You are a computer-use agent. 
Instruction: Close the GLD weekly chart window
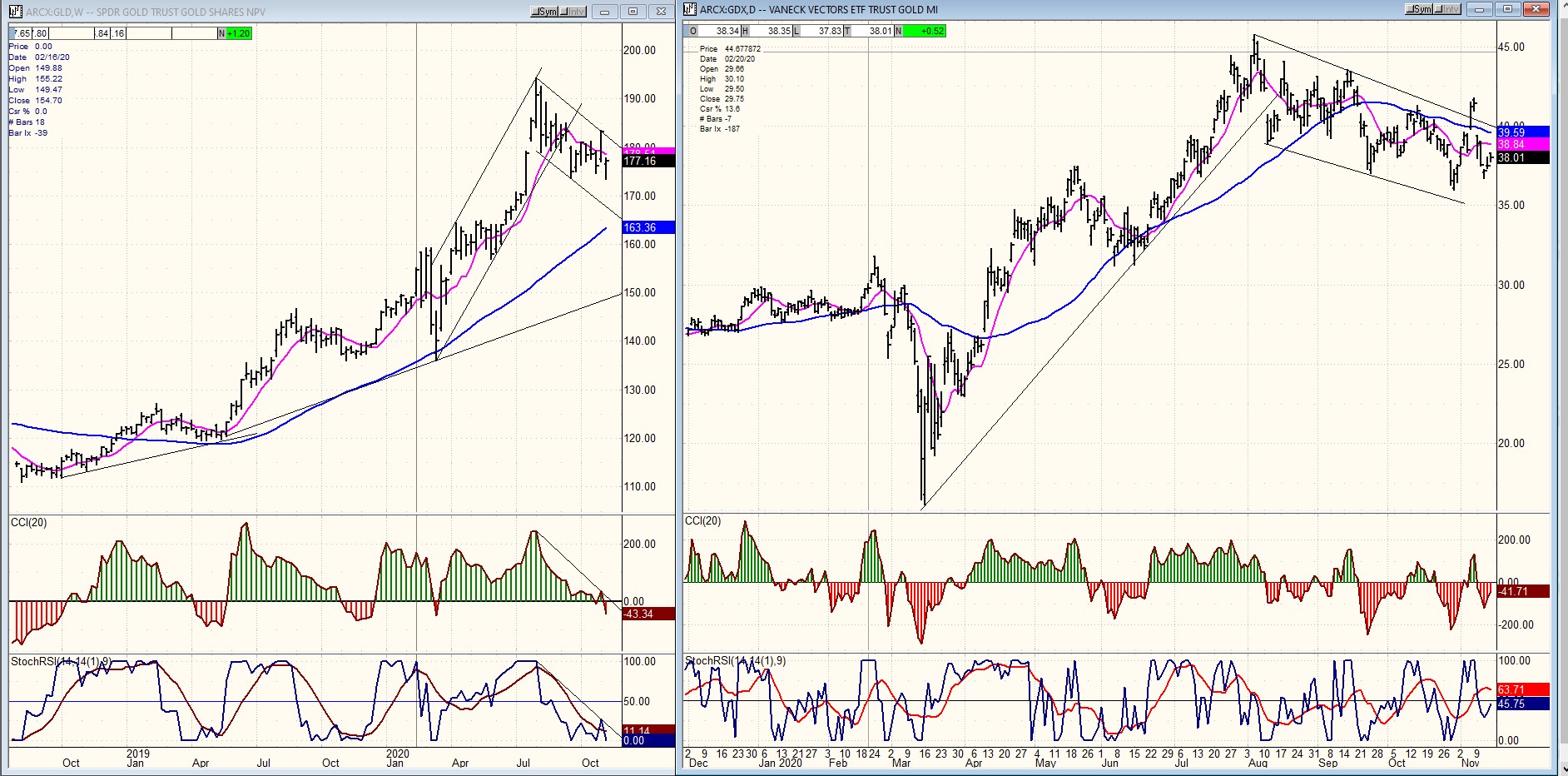(661, 12)
